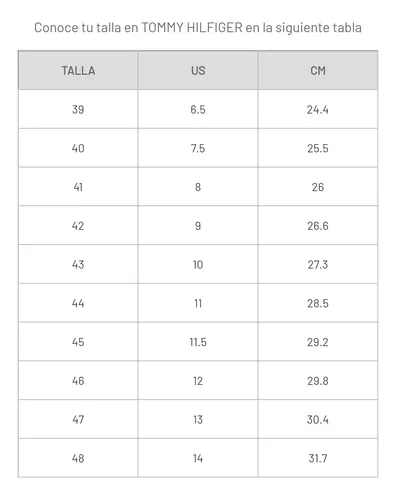This screenshot has width=396, height=500.
Task: Select the size 39 cell
Action: tap(78, 109)
